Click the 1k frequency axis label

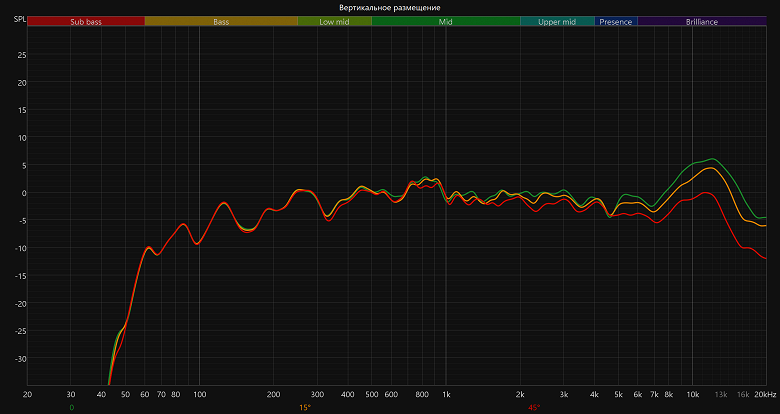[x=446, y=395]
